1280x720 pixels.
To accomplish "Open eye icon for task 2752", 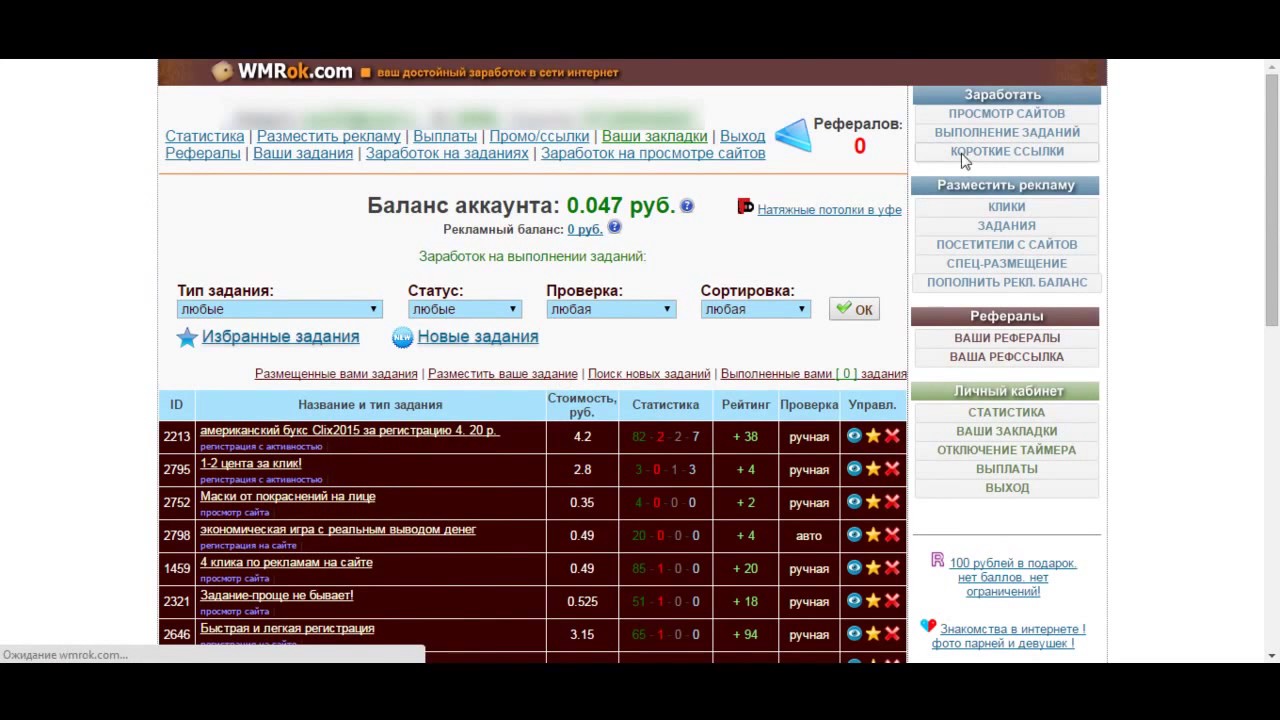I will [854, 502].
